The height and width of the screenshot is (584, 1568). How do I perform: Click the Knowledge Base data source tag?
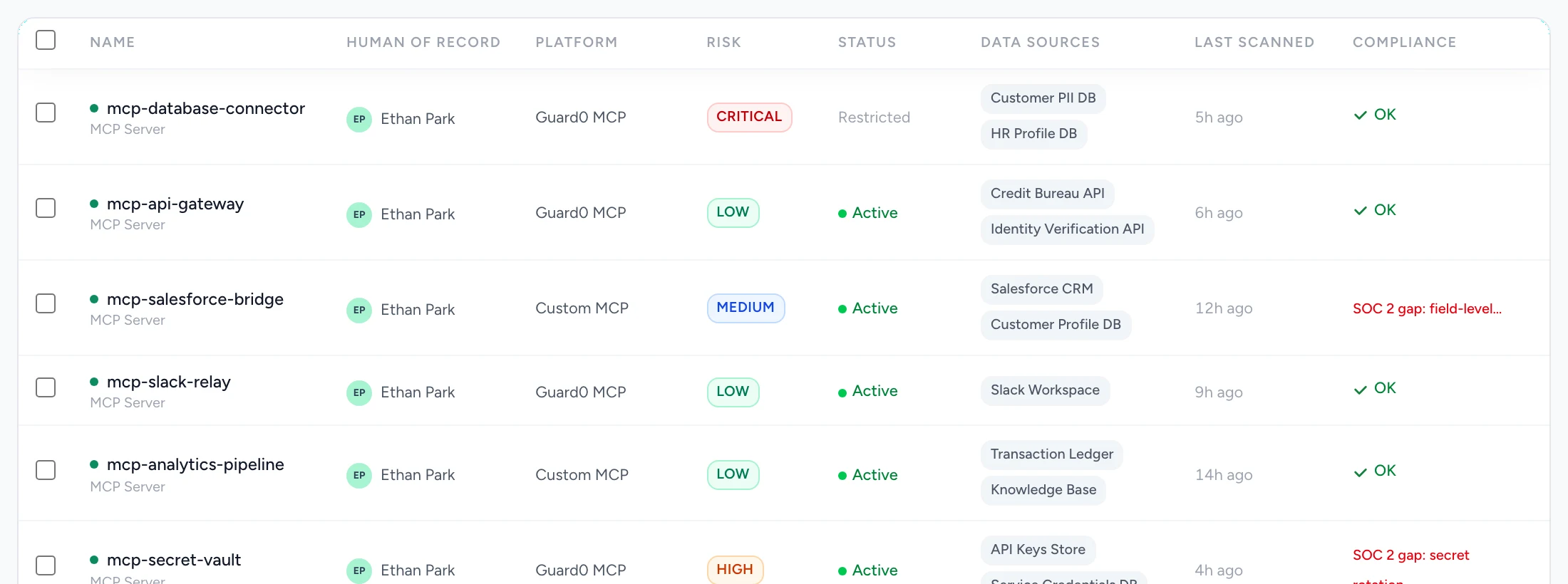click(x=1043, y=490)
